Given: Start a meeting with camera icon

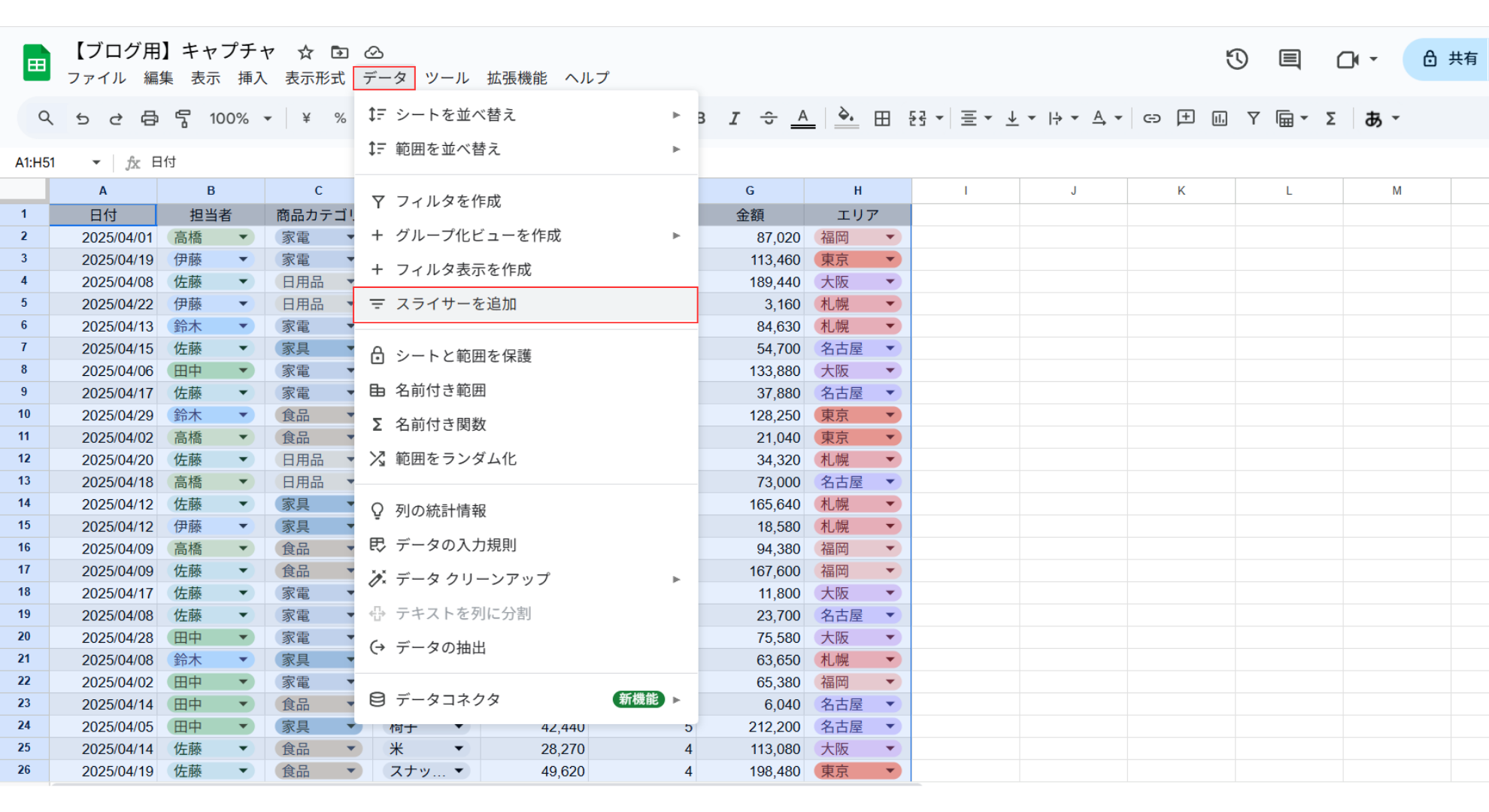Looking at the screenshot, I should (1348, 59).
